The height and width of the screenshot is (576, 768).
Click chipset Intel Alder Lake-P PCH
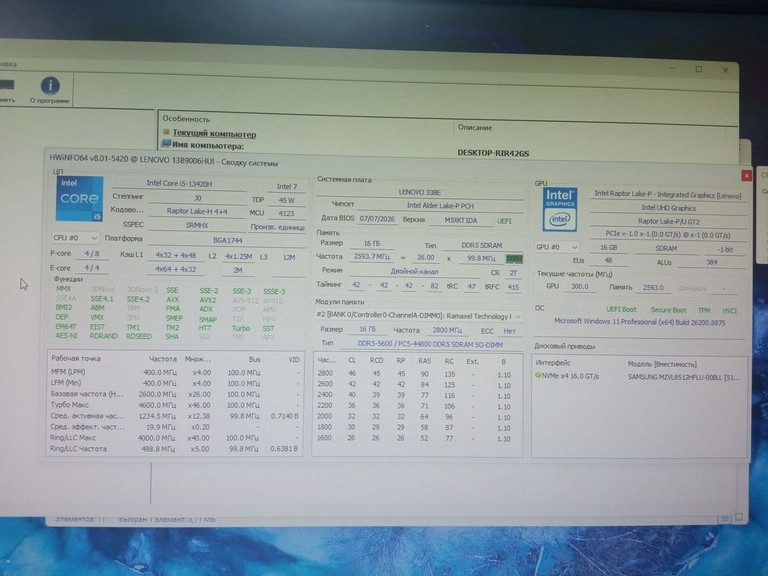coord(440,206)
